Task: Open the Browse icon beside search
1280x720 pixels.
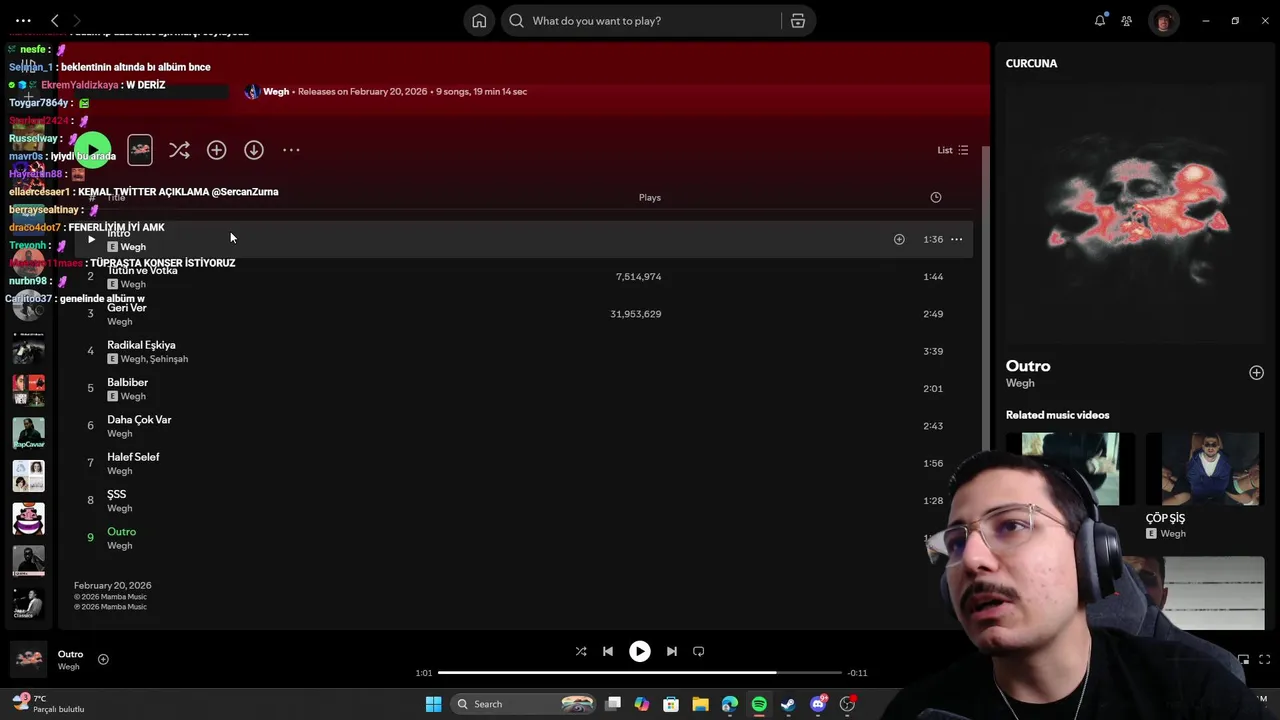Action: point(797,21)
